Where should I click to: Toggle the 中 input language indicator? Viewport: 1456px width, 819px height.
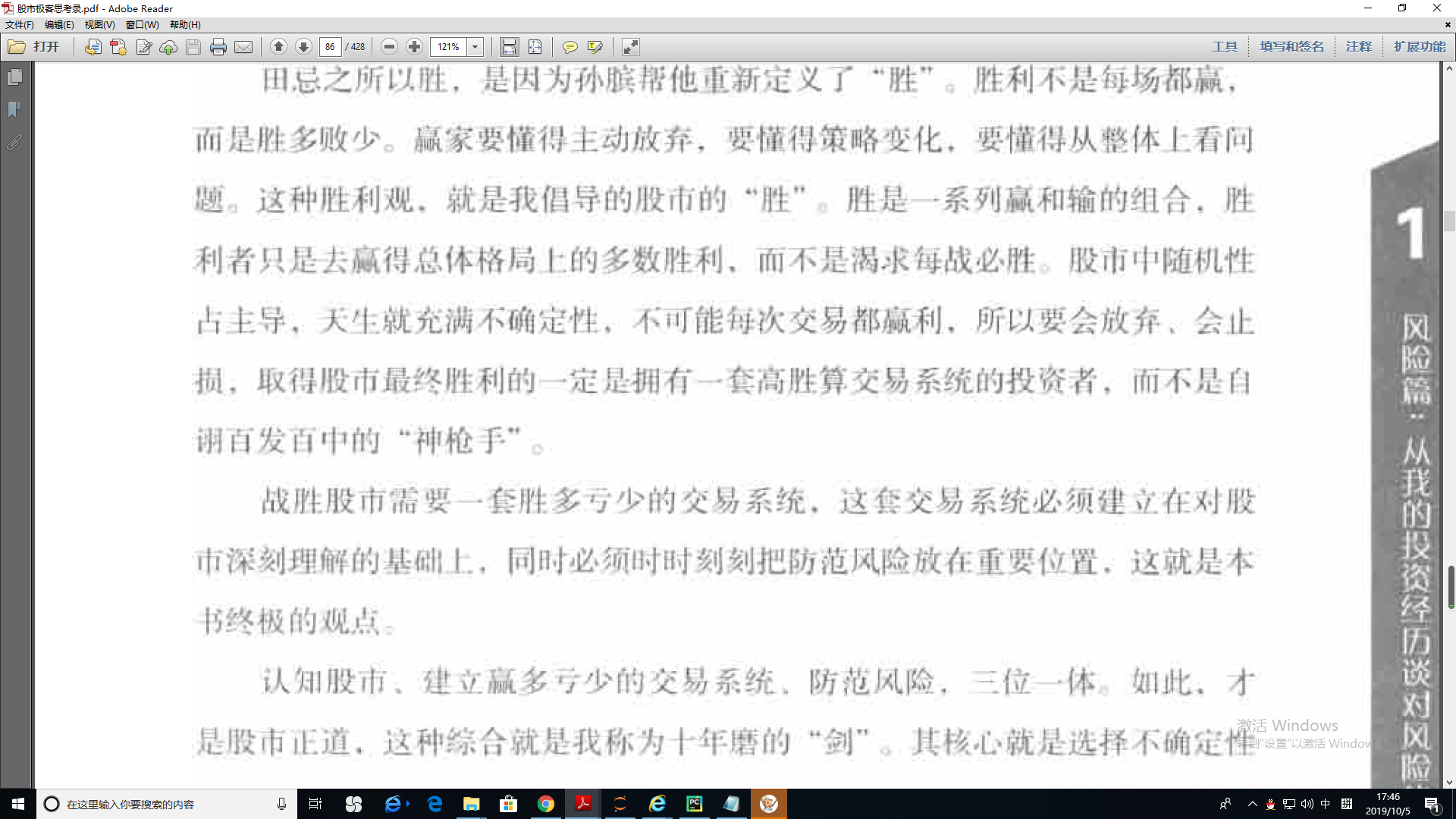[x=1326, y=804]
